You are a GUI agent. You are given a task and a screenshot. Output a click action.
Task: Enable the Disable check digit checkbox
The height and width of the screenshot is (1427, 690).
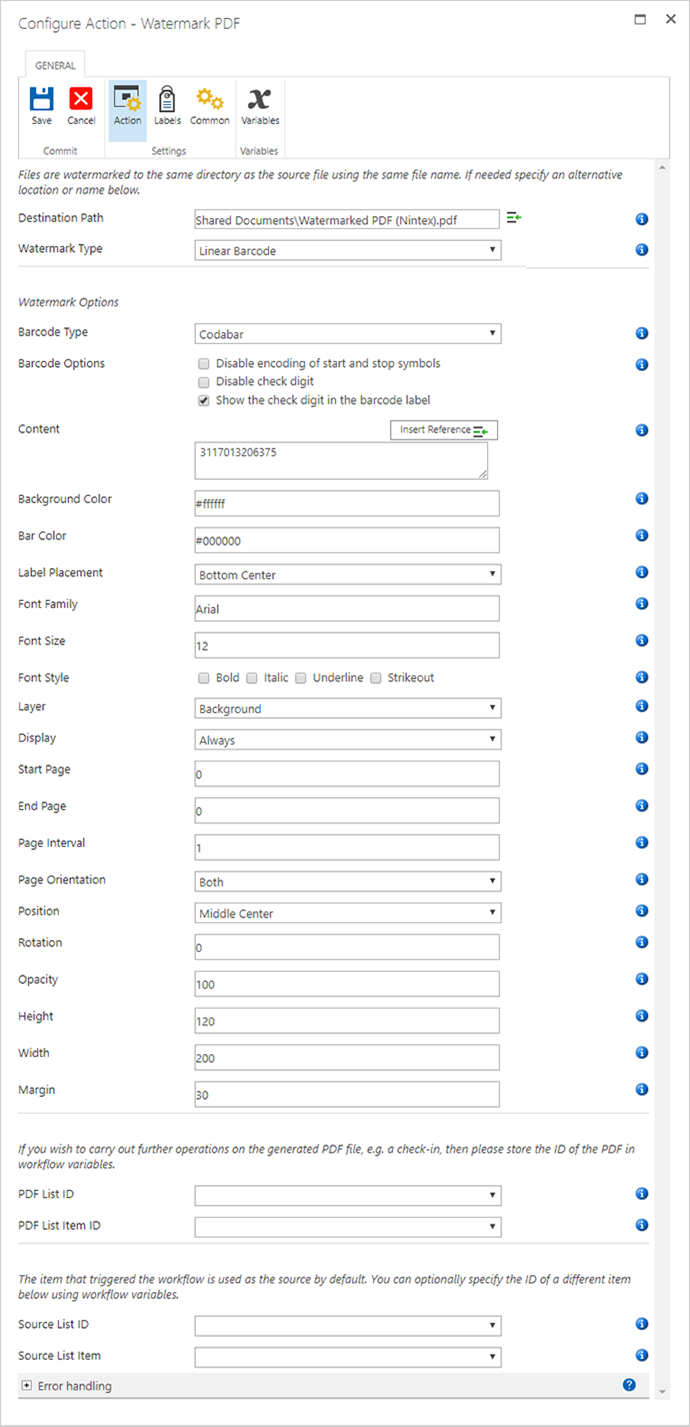[204, 382]
